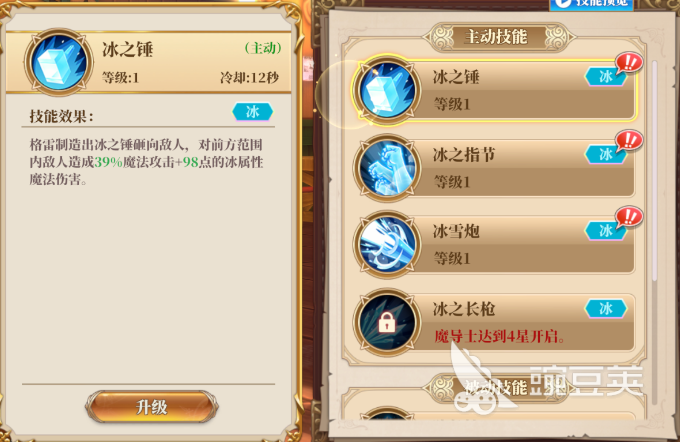Click the 升级 upgrade button
This screenshot has height=442, width=680.
[x=151, y=407]
